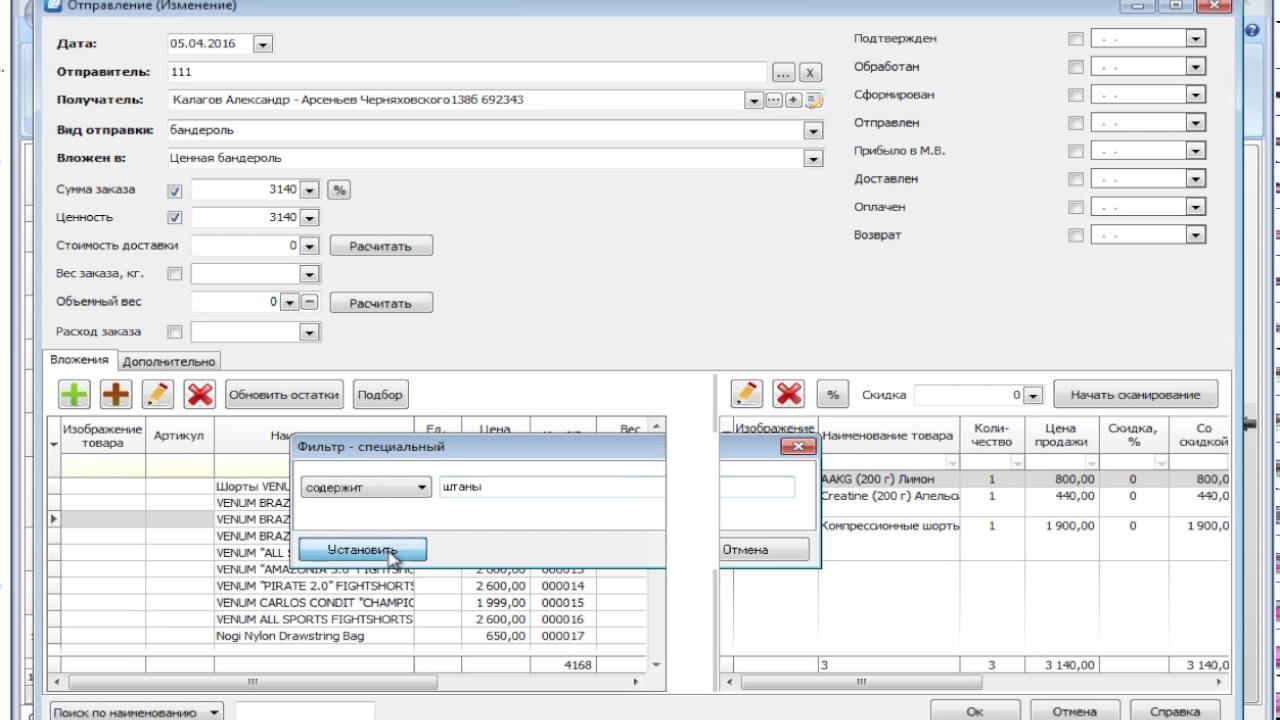The width and height of the screenshot is (1280, 720).
Task: Click the pencil edit icon in right panel
Action: click(747, 395)
